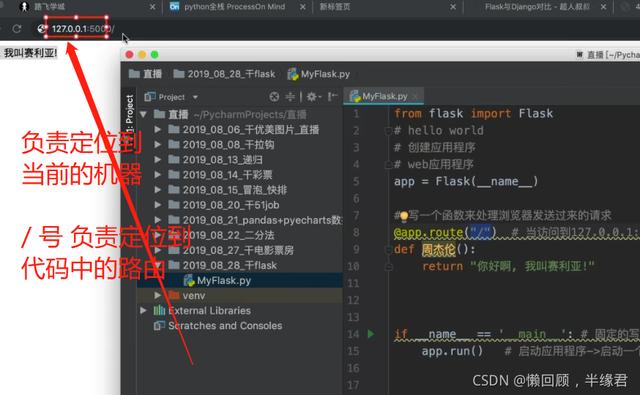Expand the 2019_08_20_干51job folder
The width and height of the screenshot is (640, 395).
158,205
